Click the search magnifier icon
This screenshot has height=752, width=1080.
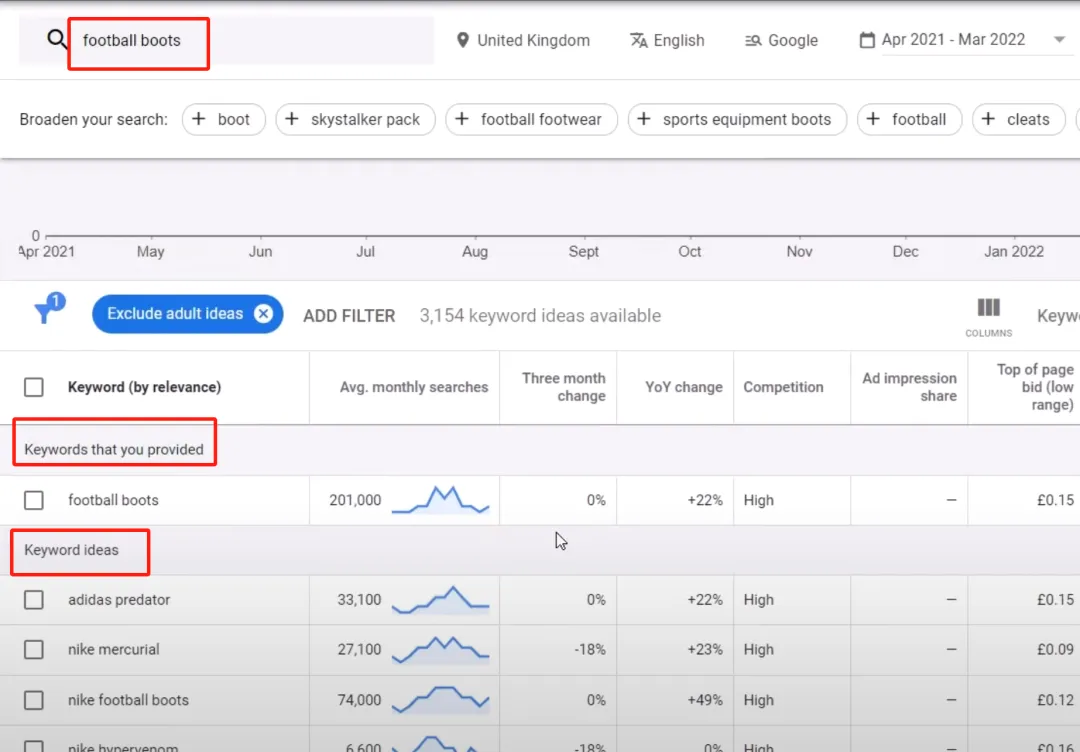[x=58, y=40]
